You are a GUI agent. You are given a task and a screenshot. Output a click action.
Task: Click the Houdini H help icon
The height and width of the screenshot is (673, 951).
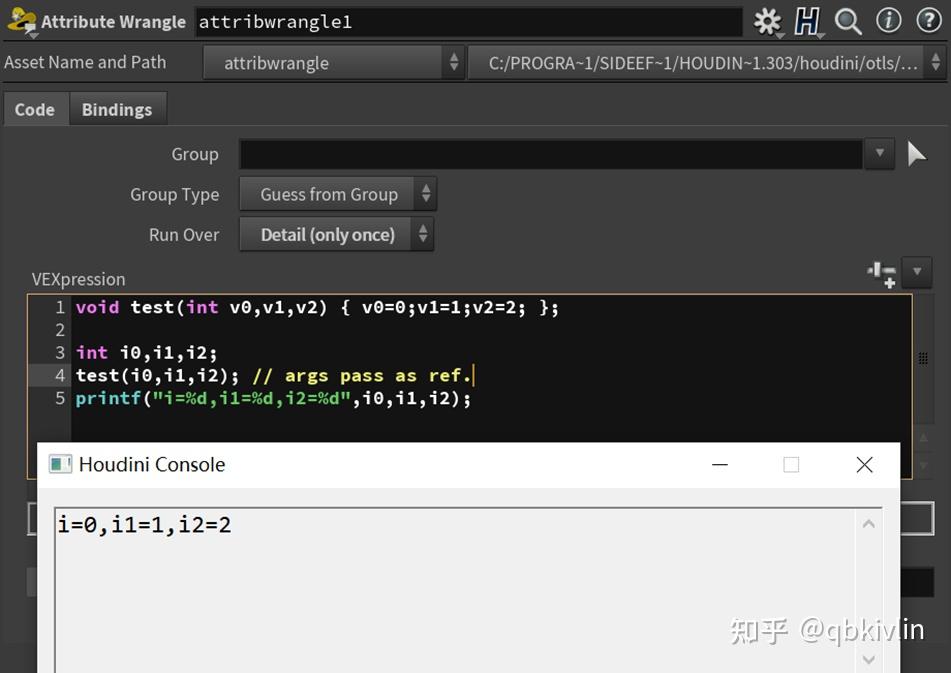(808, 20)
